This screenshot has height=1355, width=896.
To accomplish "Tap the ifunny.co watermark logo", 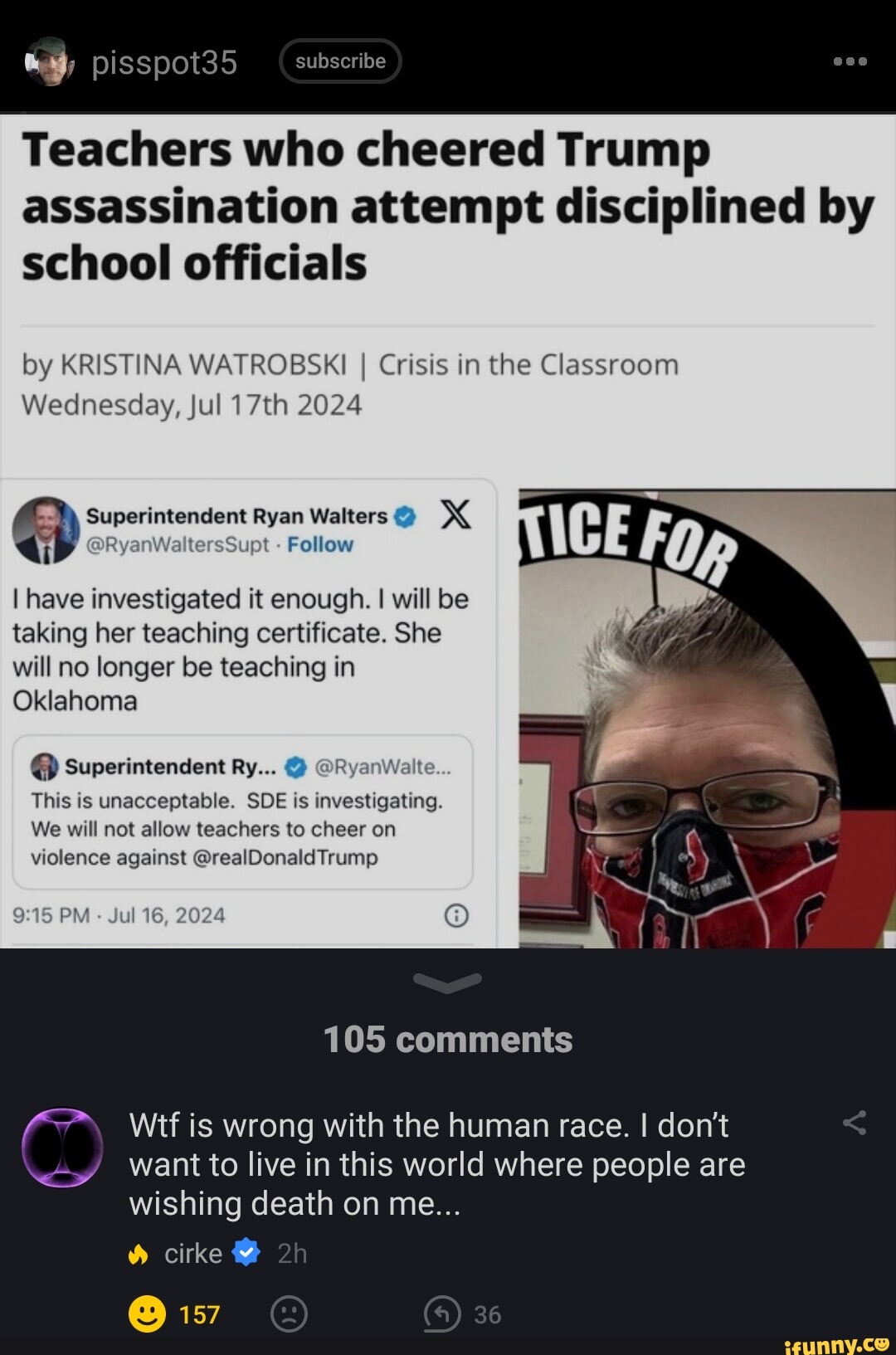I will tap(836, 1343).
